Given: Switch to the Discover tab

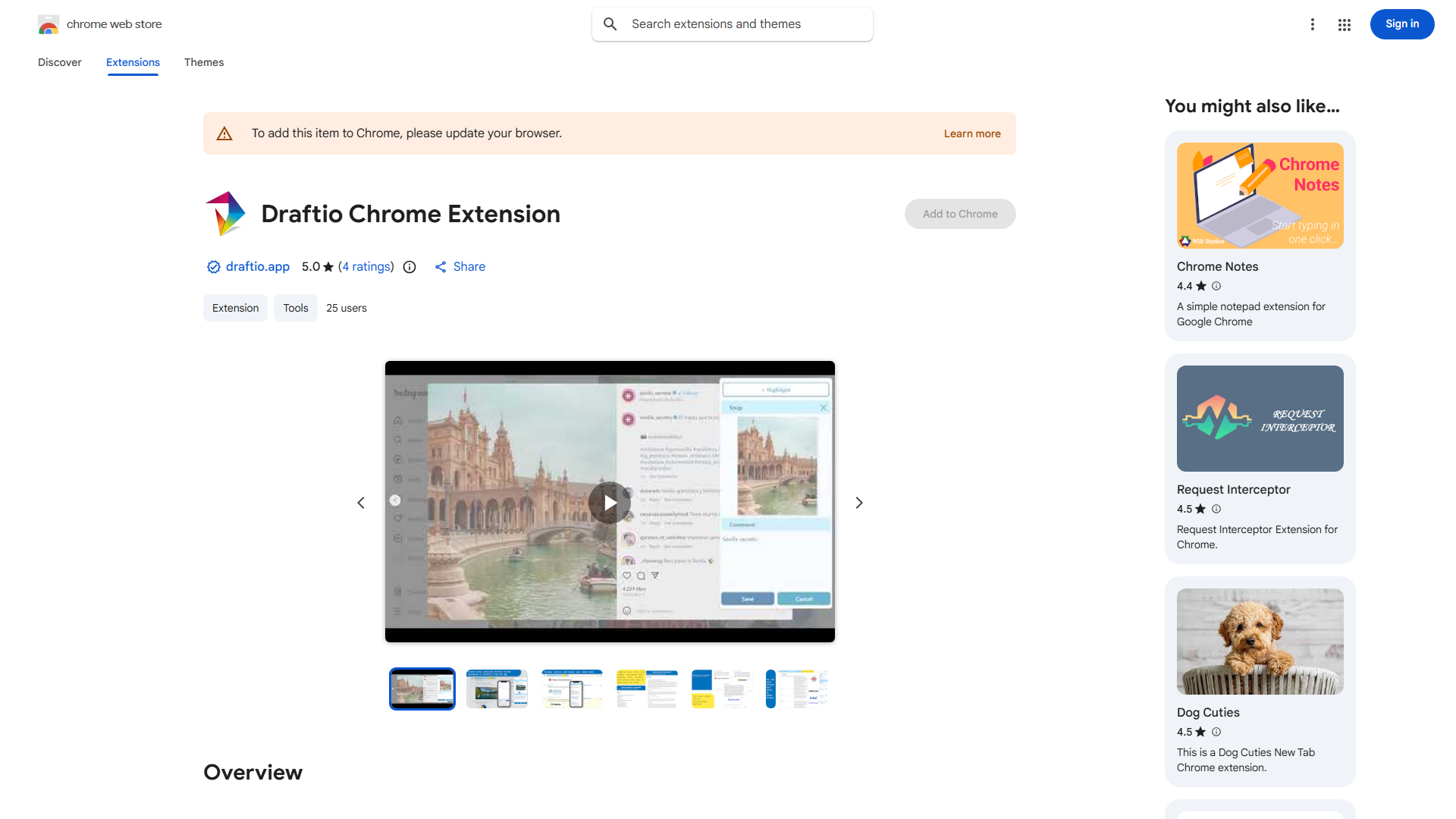Looking at the screenshot, I should coord(60,62).
